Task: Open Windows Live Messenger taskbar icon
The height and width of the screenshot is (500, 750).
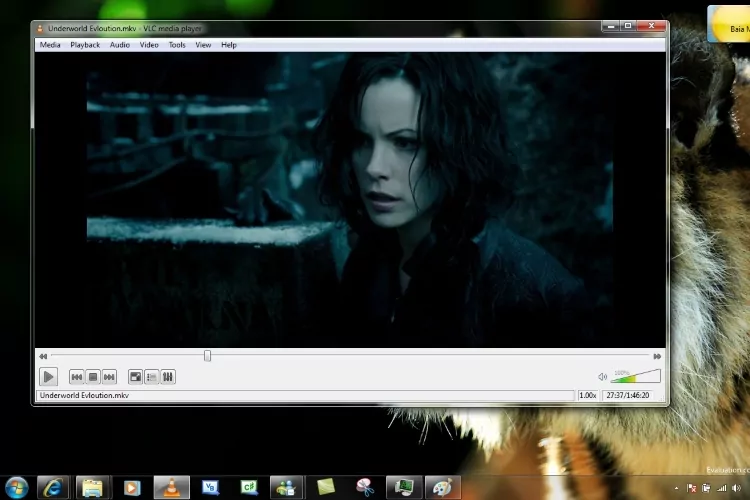Action: (x=286, y=488)
